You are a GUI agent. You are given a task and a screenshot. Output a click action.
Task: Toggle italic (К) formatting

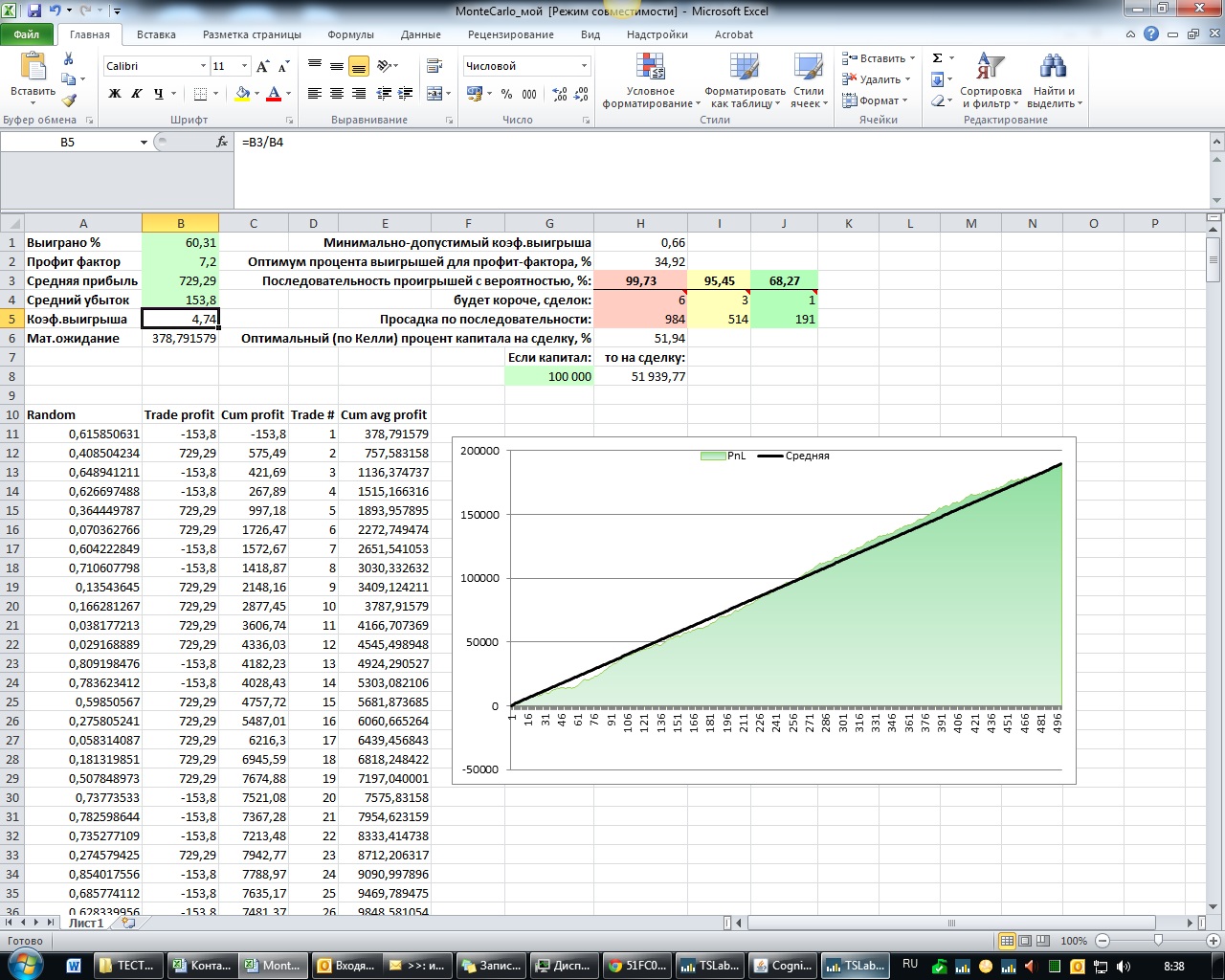137,94
